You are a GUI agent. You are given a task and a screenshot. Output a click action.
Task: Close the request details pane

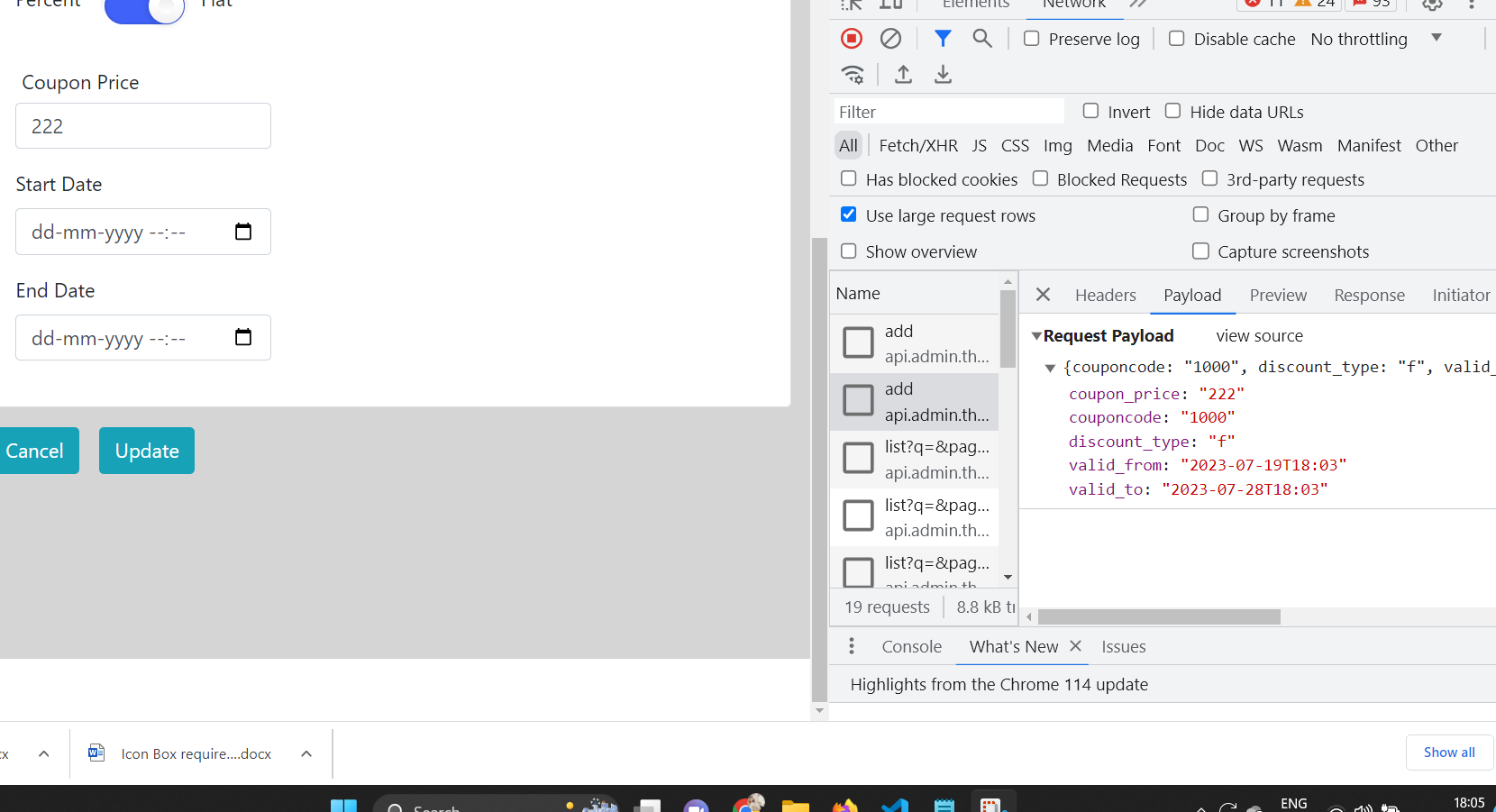click(1043, 295)
